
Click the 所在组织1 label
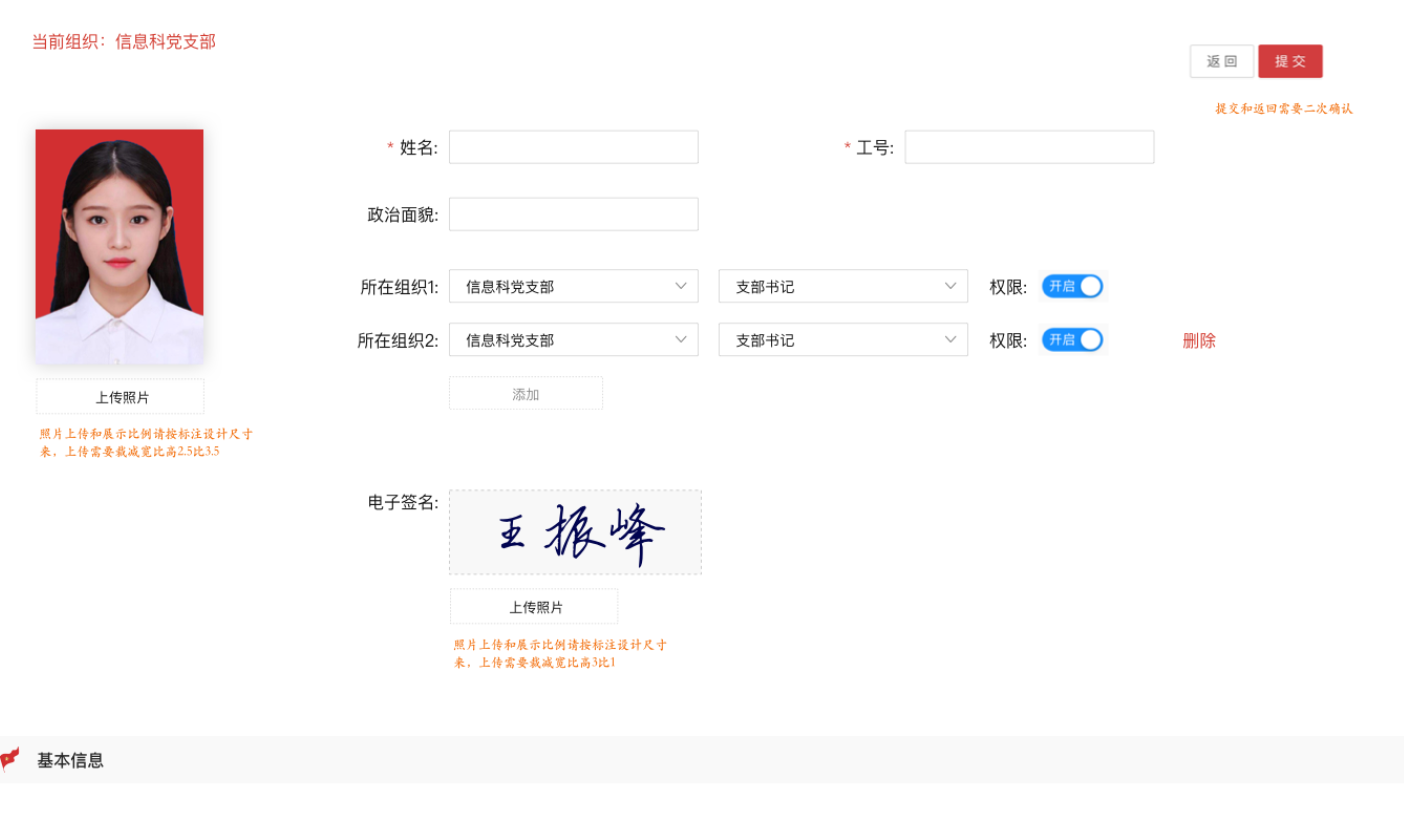point(399,287)
